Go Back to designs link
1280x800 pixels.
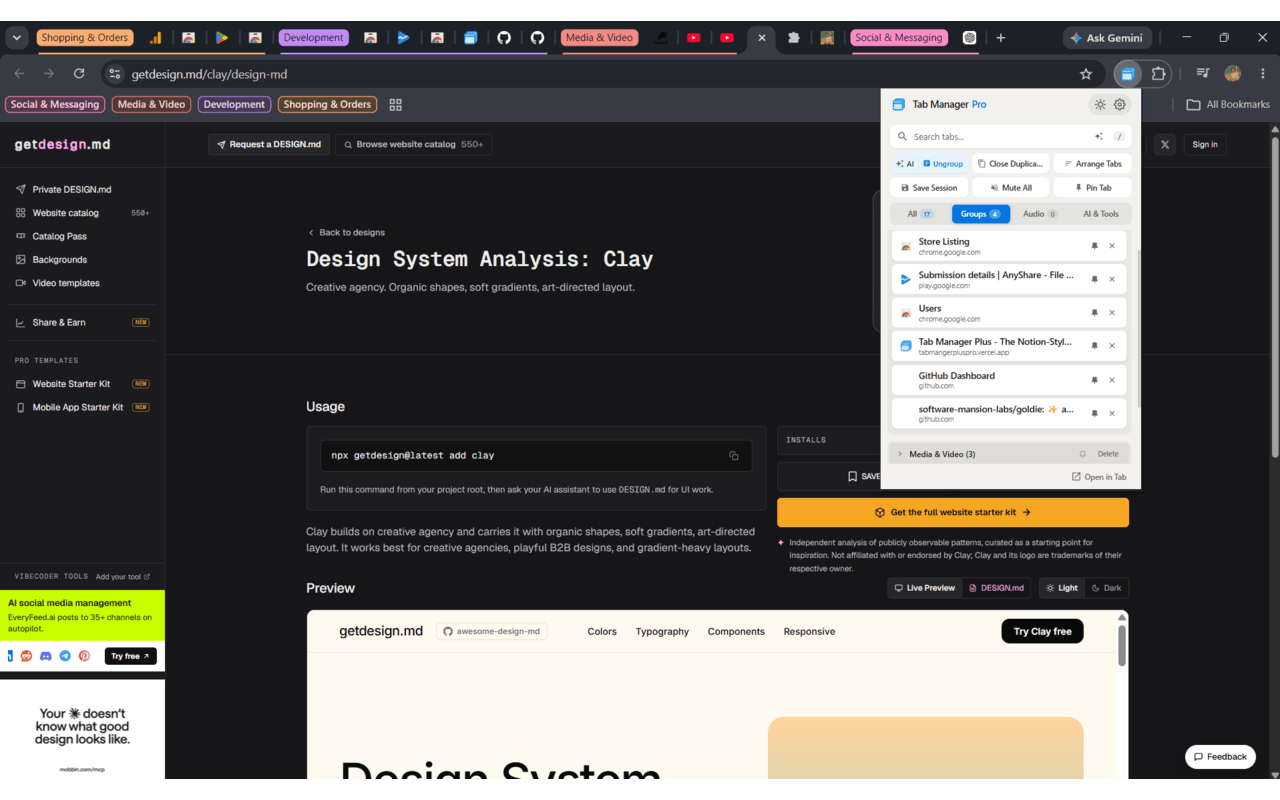coord(346,232)
